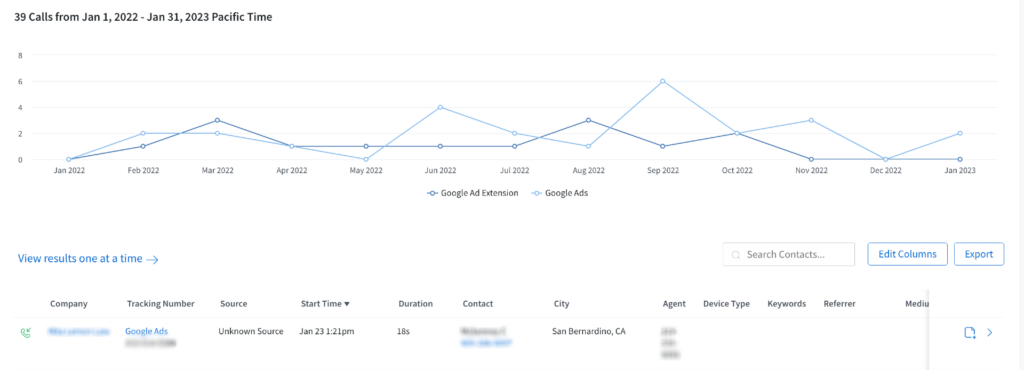Image resolution: width=1024 pixels, height=370 pixels.
Task: Click the Jun 2022 Google Ads data point
Action: (440, 107)
